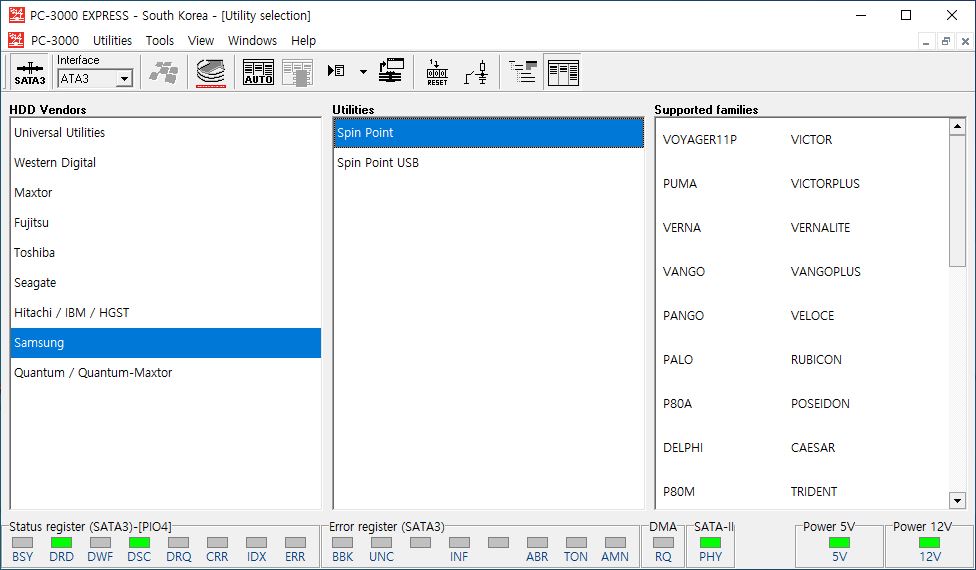Screen dimensions: 976x570
Task: Click the DSC status indicator
Action: pyautogui.click(x=139, y=543)
